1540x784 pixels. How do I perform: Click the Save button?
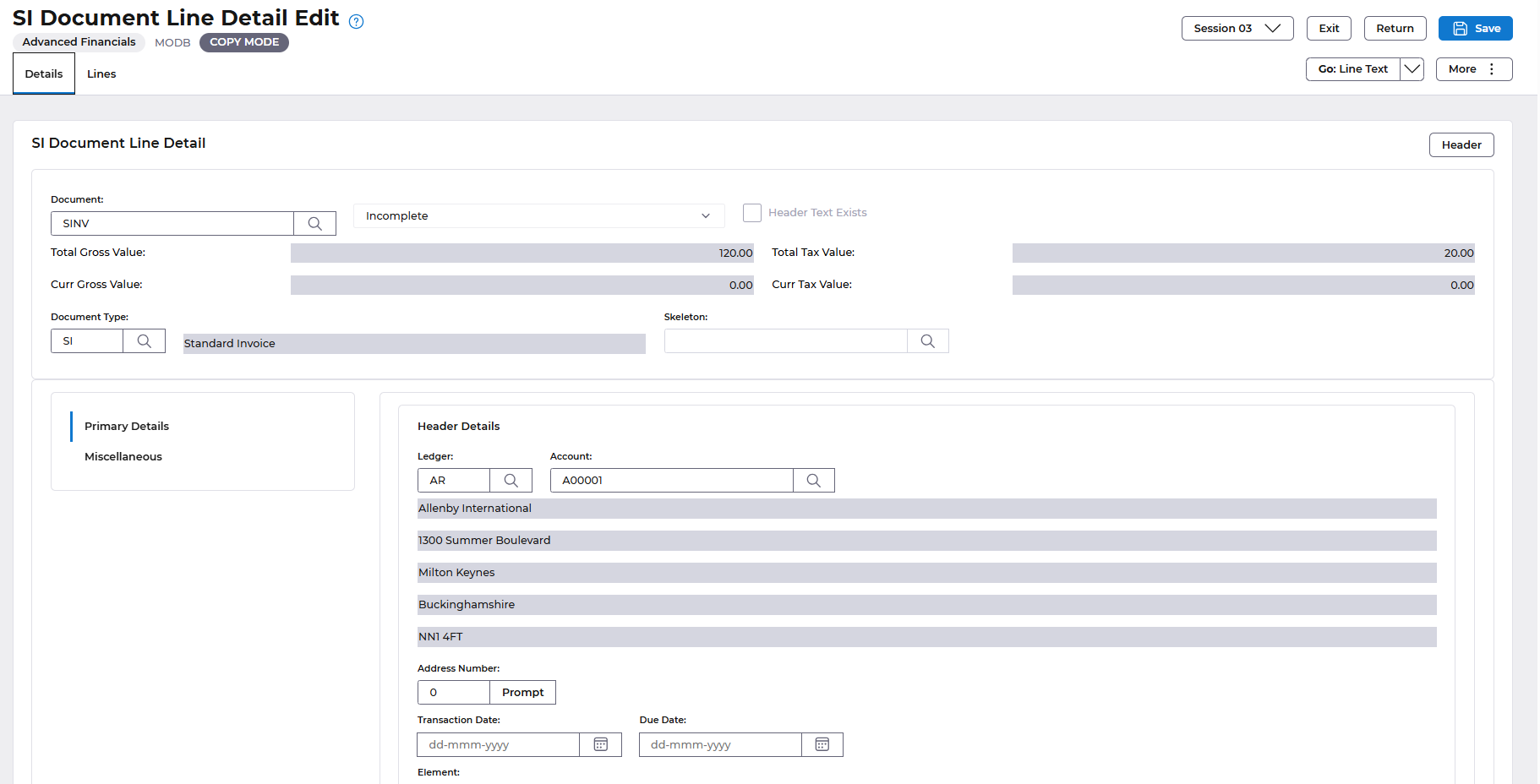1475,29
